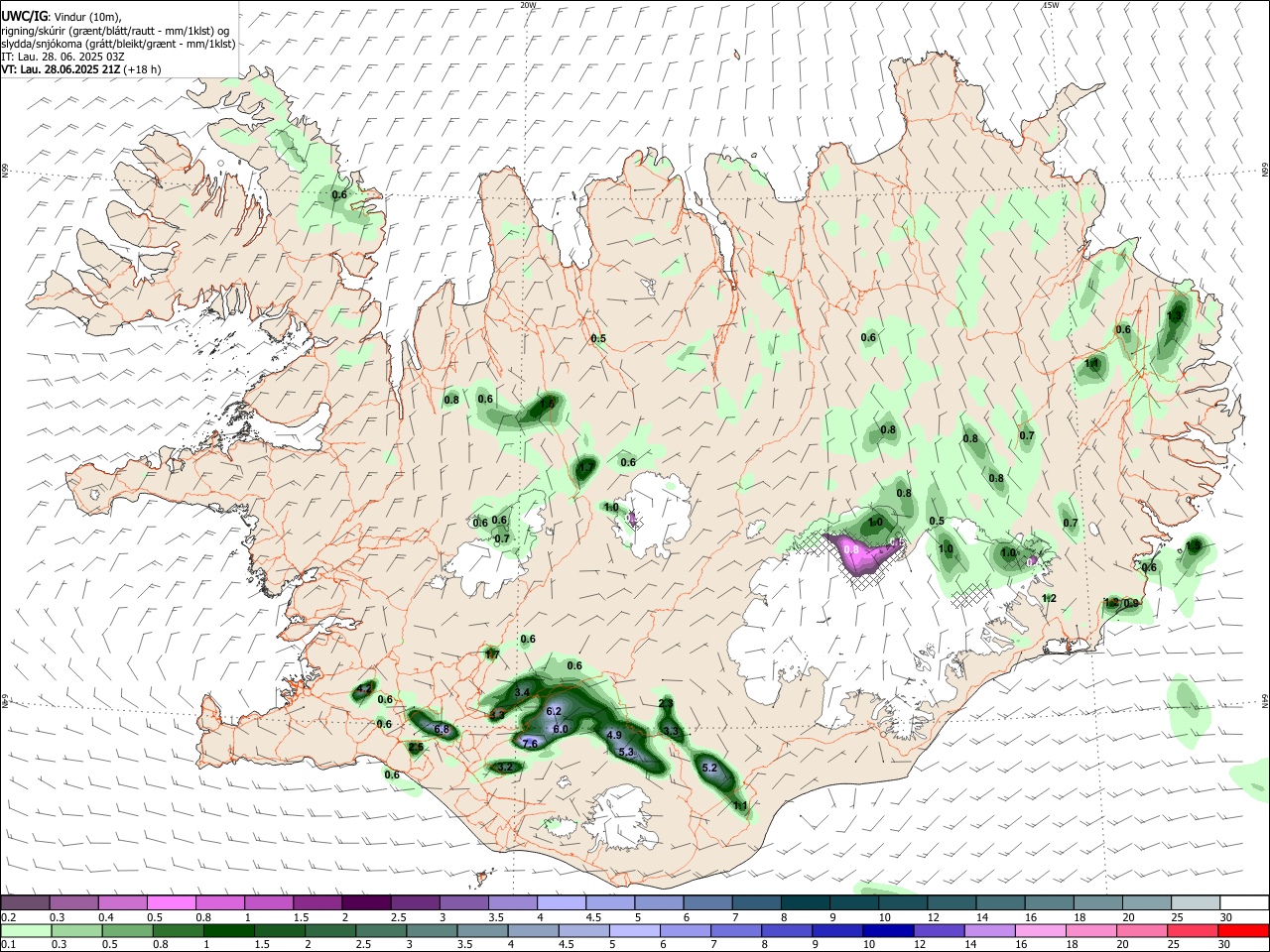1270x952 pixels.
Task: Click the 20W longitude label at top
Action: (528, 5)
